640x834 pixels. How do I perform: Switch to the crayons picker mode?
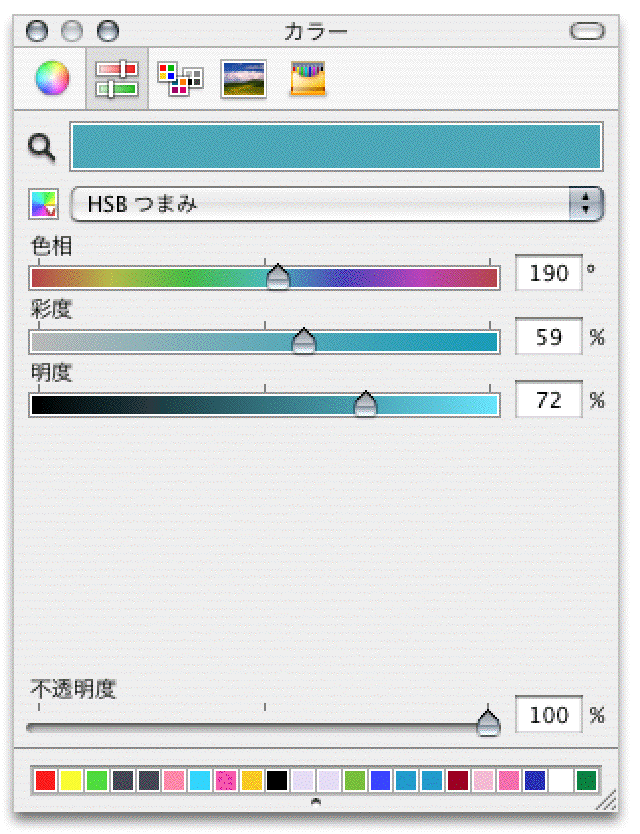(308, 79)
